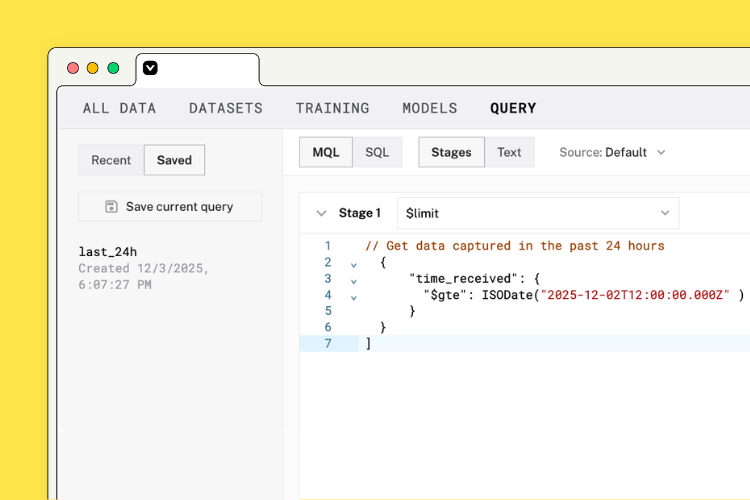Click the Created 12/3/2025 timestamp text

tap(143, 277)
